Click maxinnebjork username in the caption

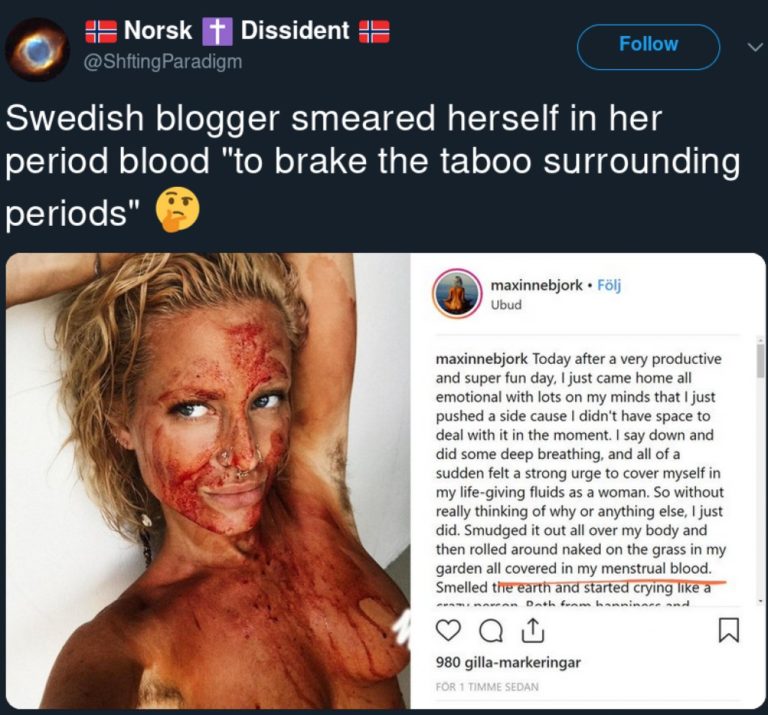click(x=481, y=359)
